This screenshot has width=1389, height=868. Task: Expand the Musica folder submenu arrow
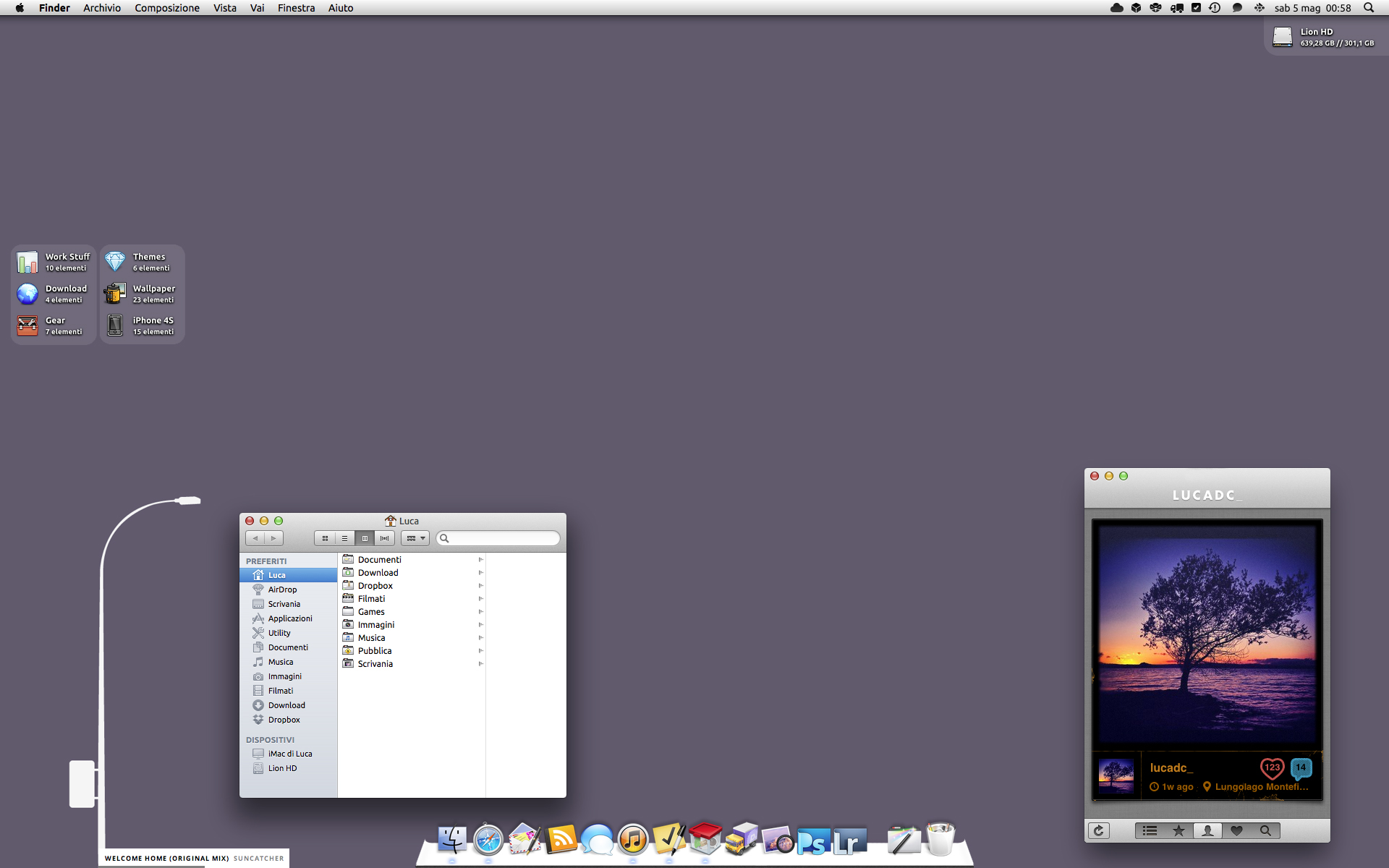(x=478, y=637)
